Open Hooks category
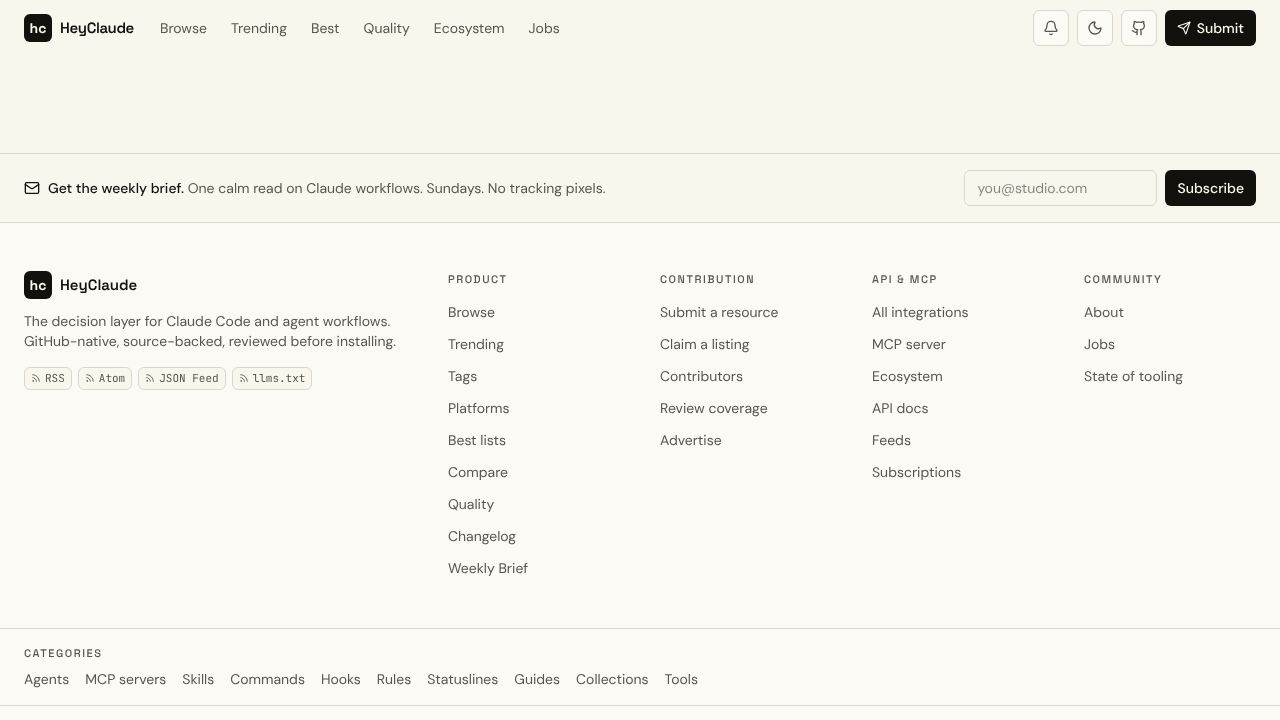The width and height of the screenshot is (1280, 720). 340,679
